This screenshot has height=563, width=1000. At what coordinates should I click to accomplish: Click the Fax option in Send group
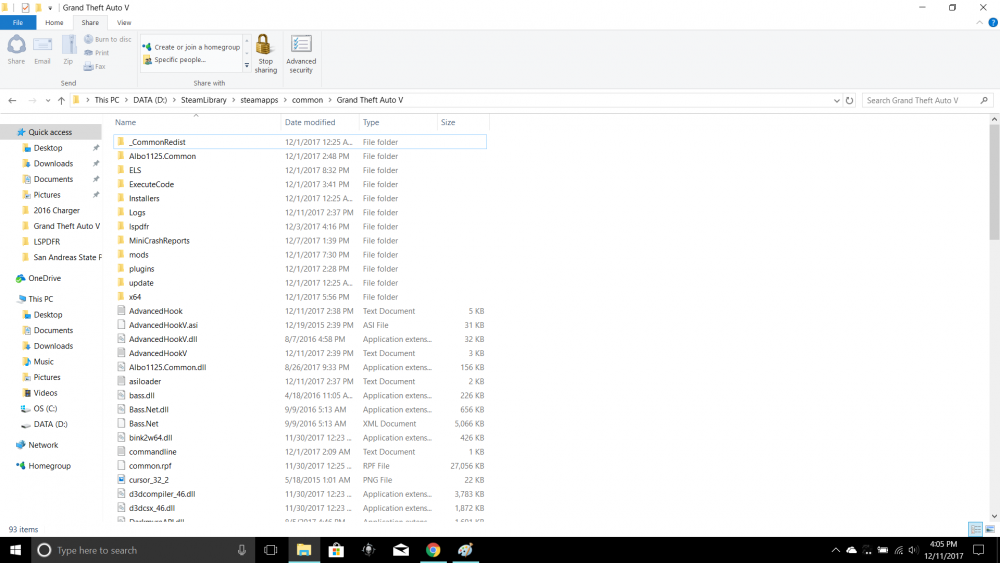coord(94,66)
